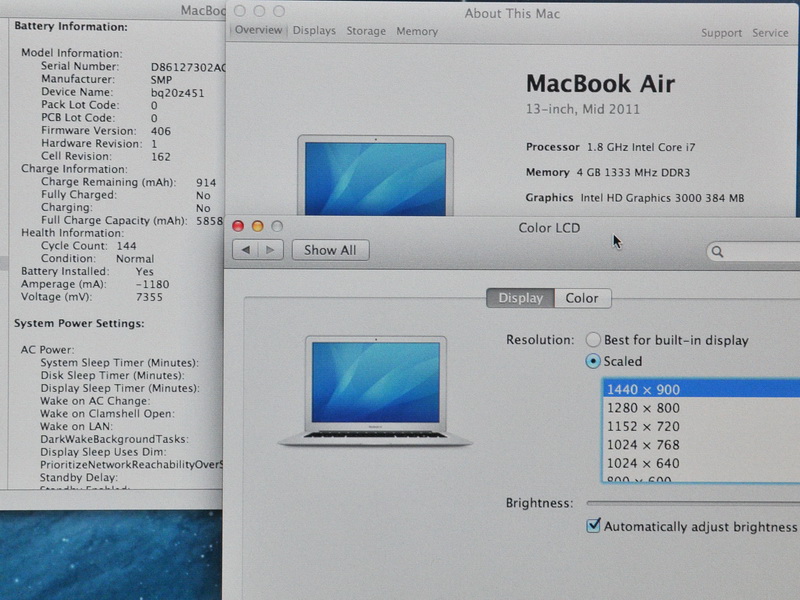Choose 1440 × 900 resolution
The height and width of the screenshot is (600, 800).
coord(702,389)
